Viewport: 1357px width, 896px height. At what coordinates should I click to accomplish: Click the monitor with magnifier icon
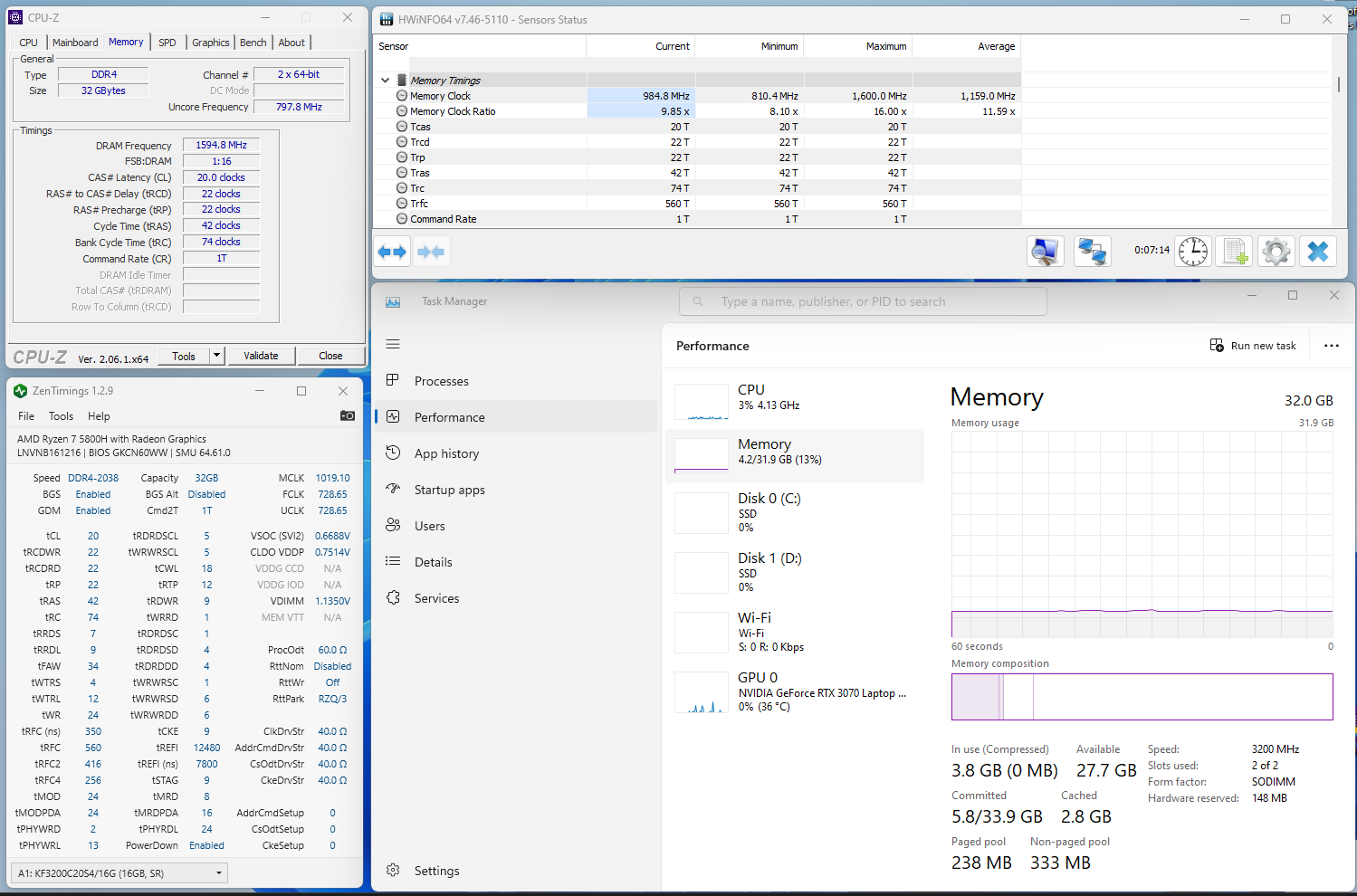(1046, 252)
